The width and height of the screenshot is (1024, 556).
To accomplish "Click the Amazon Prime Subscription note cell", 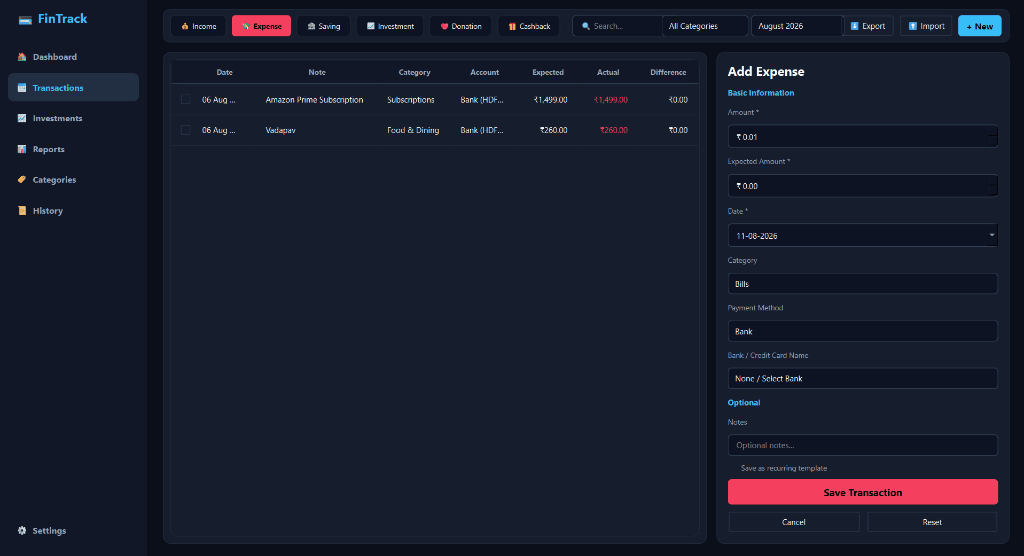I will [314, 100].
